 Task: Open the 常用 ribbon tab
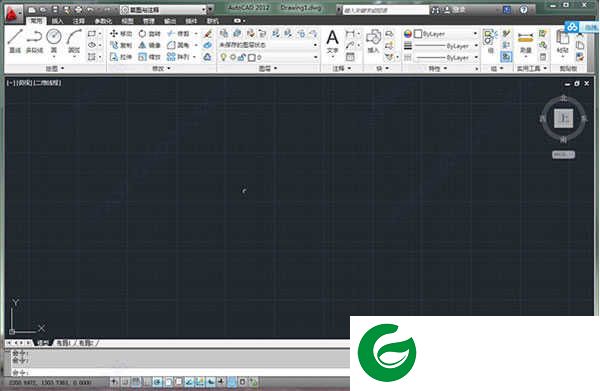[36, 21]
